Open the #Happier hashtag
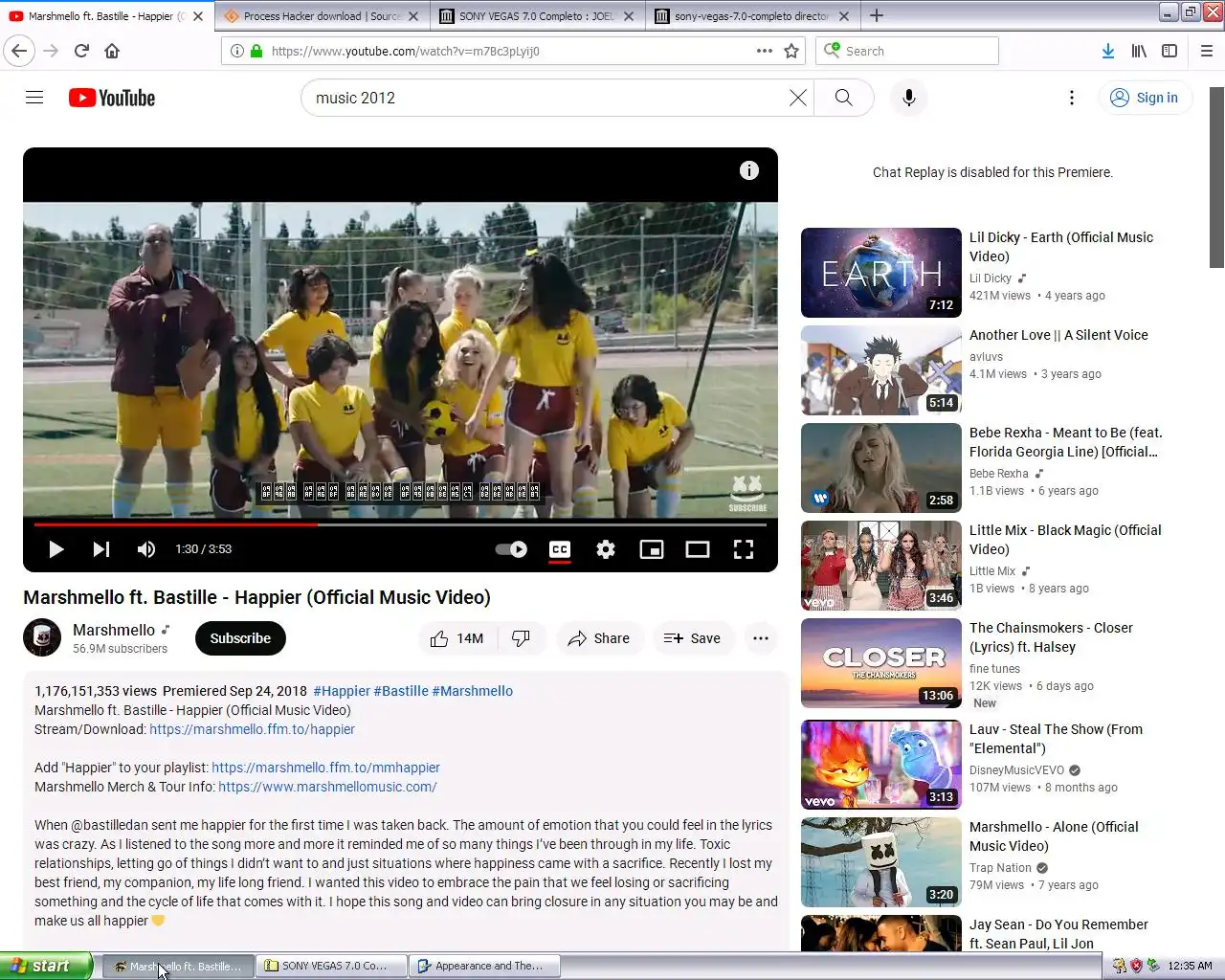Viewport: 1225px width, 980px height. pos(342,691)
